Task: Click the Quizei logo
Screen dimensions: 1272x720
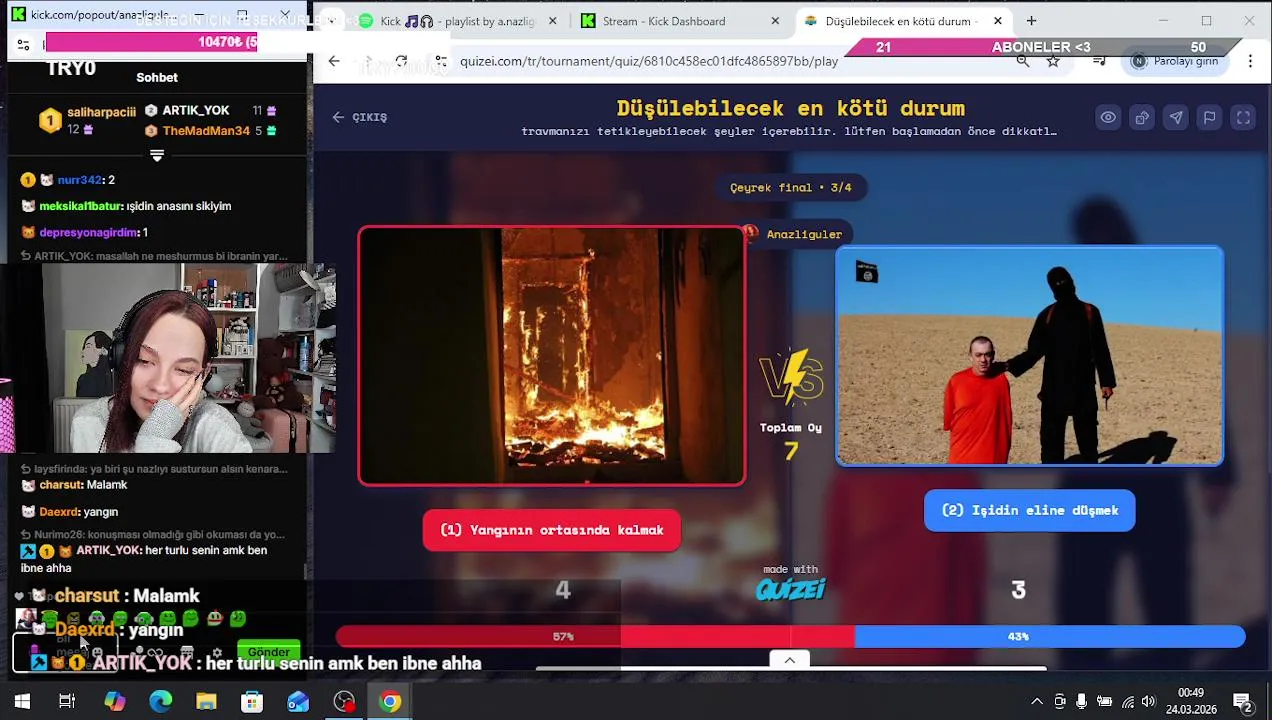Action: point(790,589)
